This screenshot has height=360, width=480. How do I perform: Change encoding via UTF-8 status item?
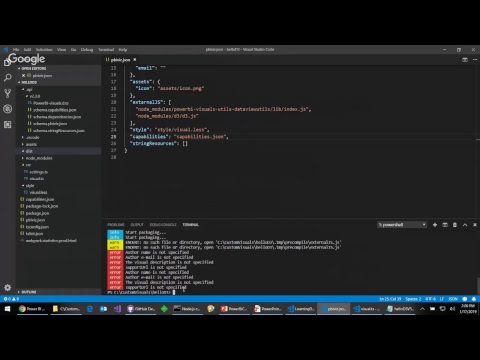[431, 299]
